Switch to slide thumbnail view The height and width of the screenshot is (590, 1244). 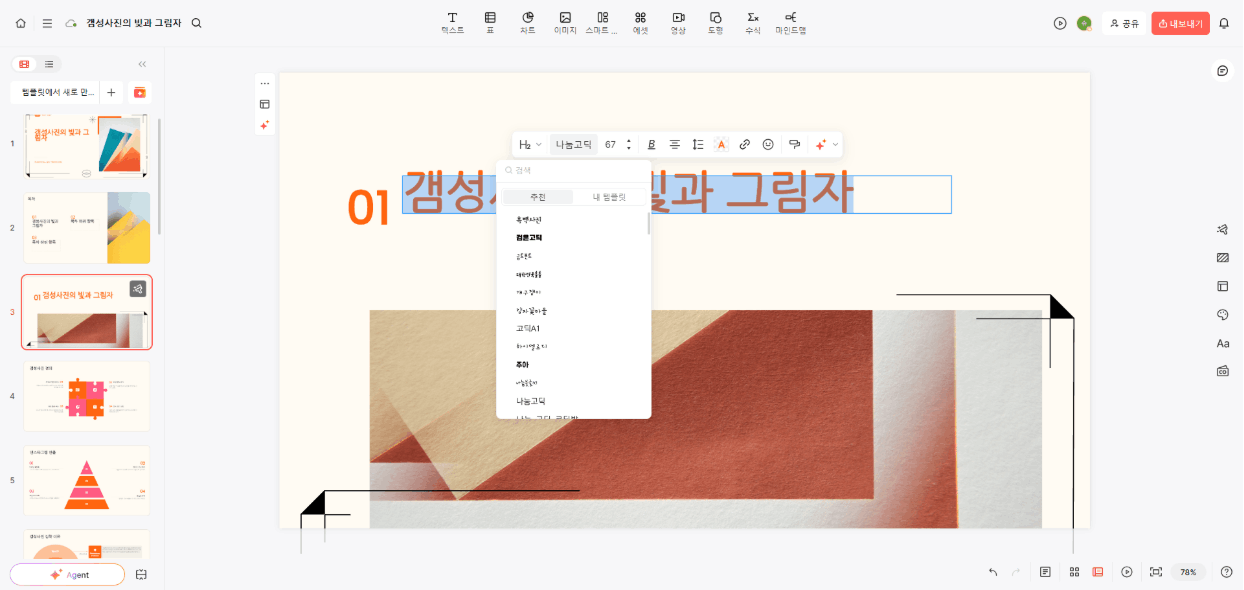coord(24,64)
